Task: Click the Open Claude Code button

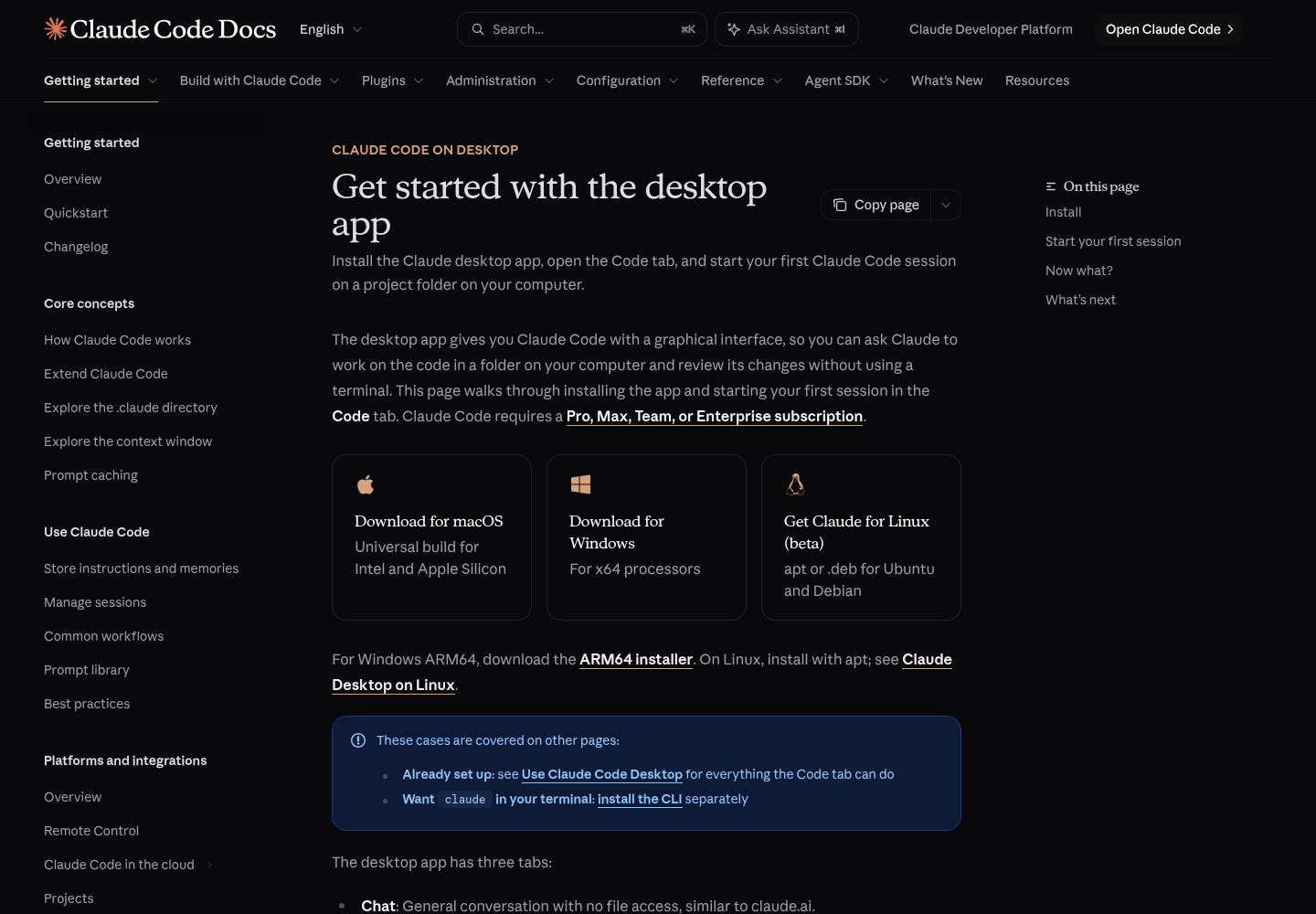Action: 1169,29
